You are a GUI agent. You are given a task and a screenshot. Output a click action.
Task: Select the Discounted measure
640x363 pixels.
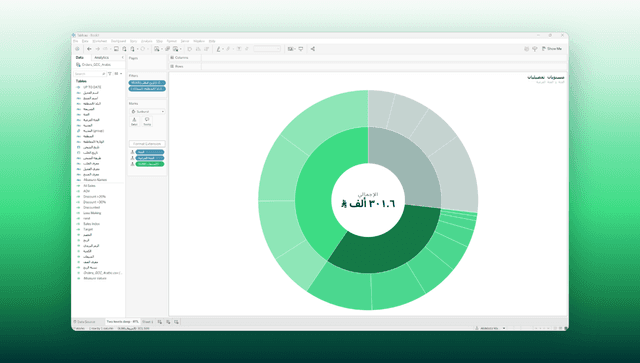[x=91, y=207]
